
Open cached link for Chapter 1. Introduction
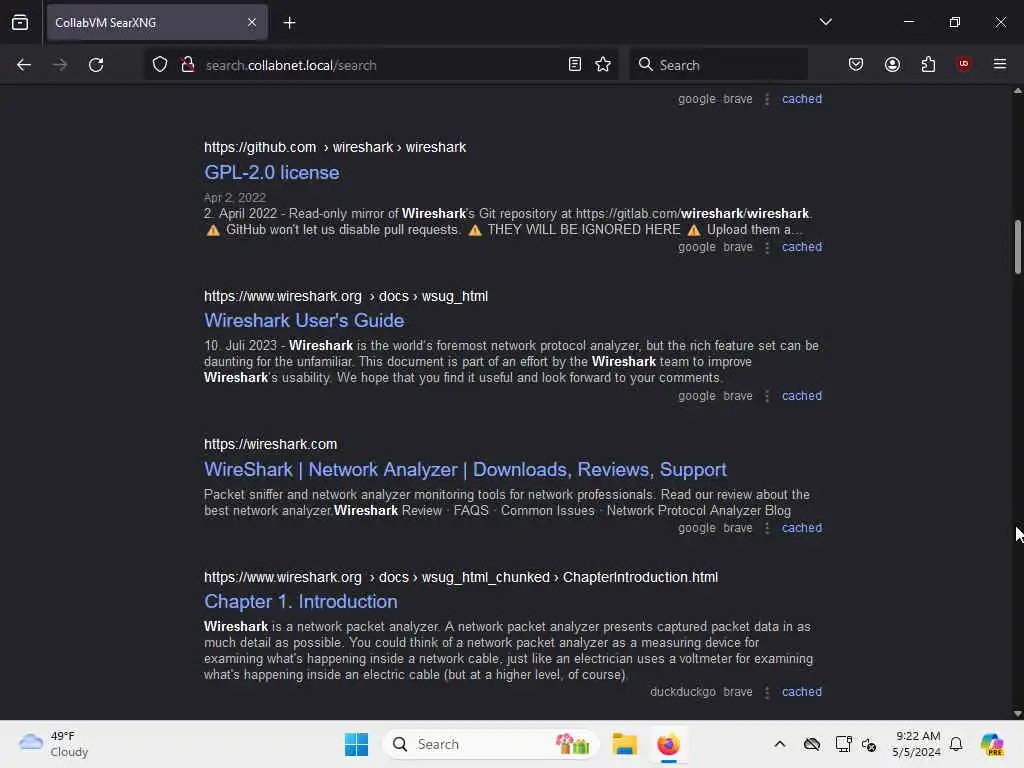click(x=802, y=692)
